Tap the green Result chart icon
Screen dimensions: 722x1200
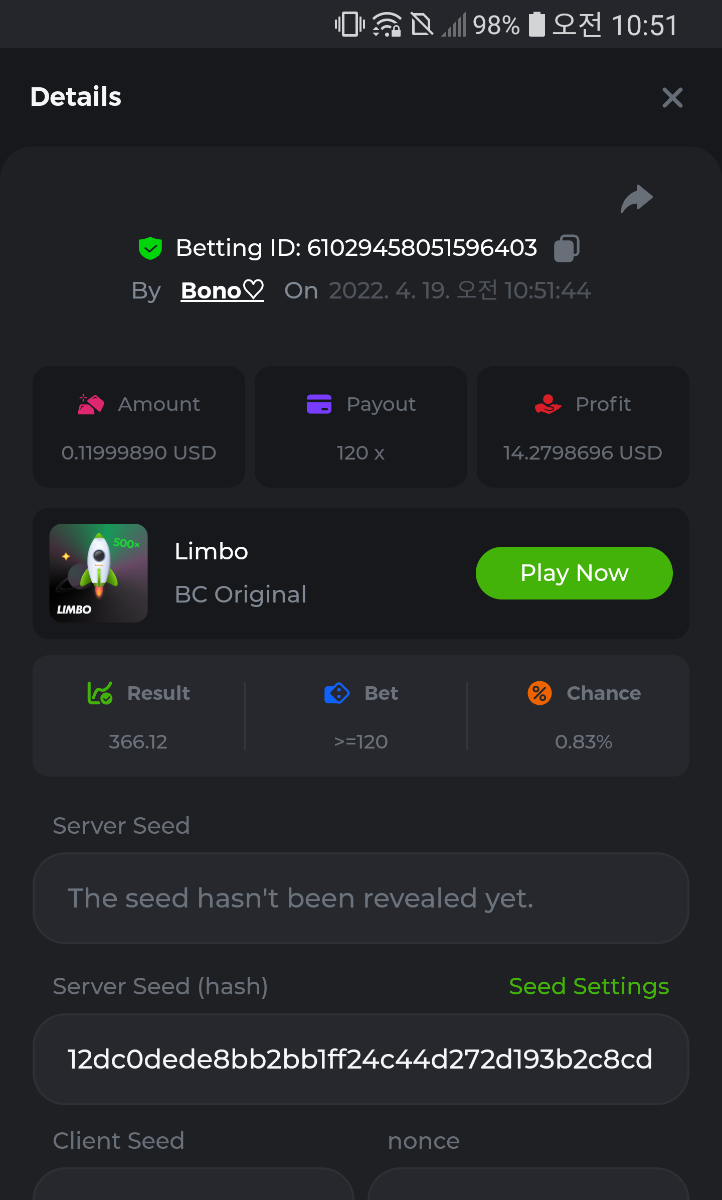pyautogui.click(x=100, y=693)
